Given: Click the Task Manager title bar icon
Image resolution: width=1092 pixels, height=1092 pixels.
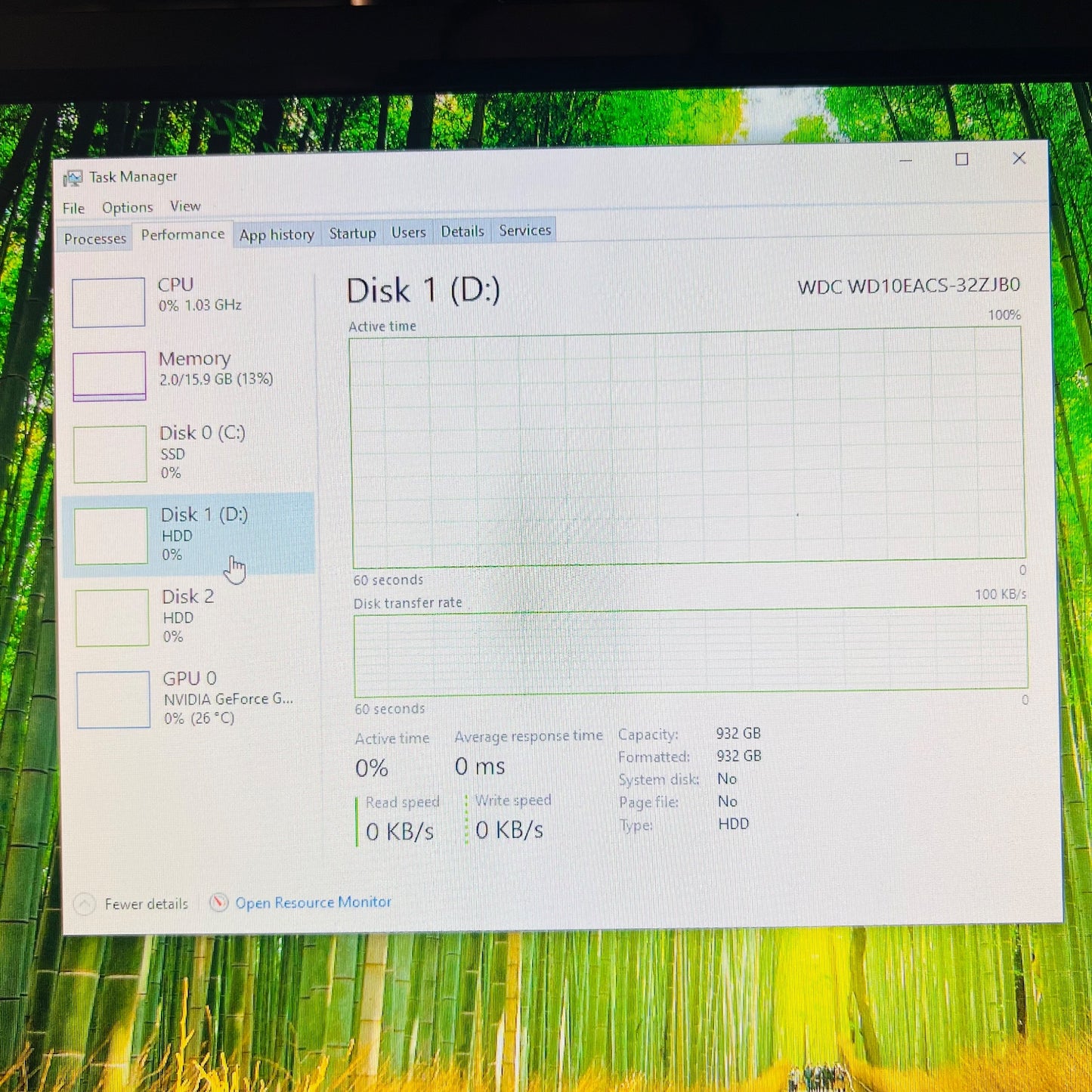Looking at the screenshot, I should pyautogui.click(x=73, y=178).
